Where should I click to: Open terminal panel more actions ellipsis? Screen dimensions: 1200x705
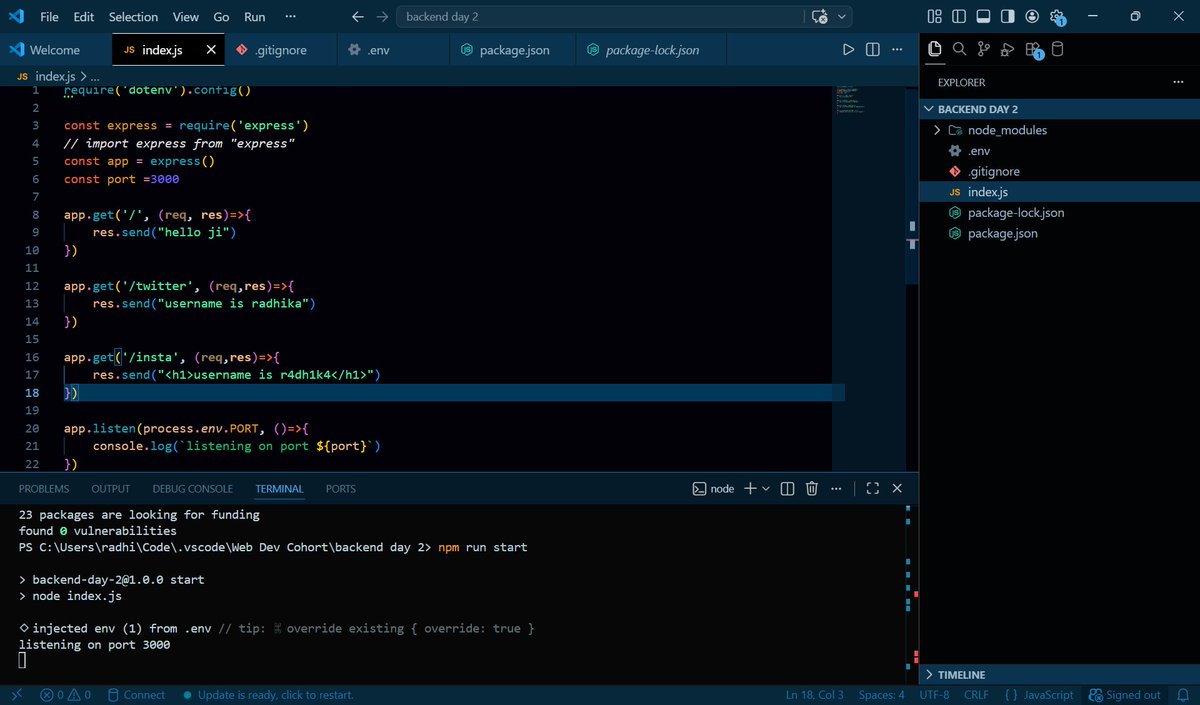(x=837, y=488)
